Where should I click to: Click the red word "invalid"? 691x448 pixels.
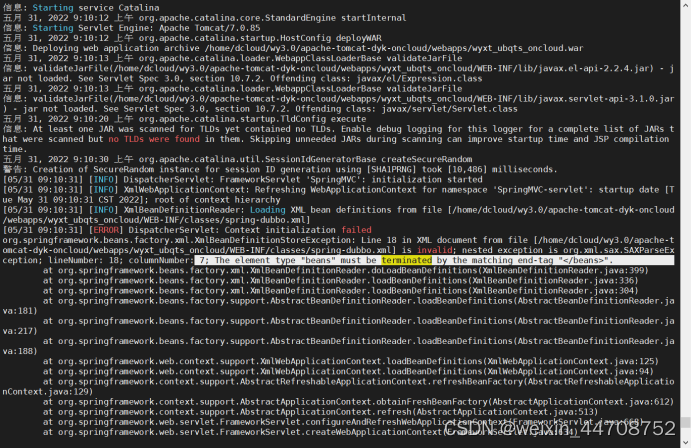(435, 250)
